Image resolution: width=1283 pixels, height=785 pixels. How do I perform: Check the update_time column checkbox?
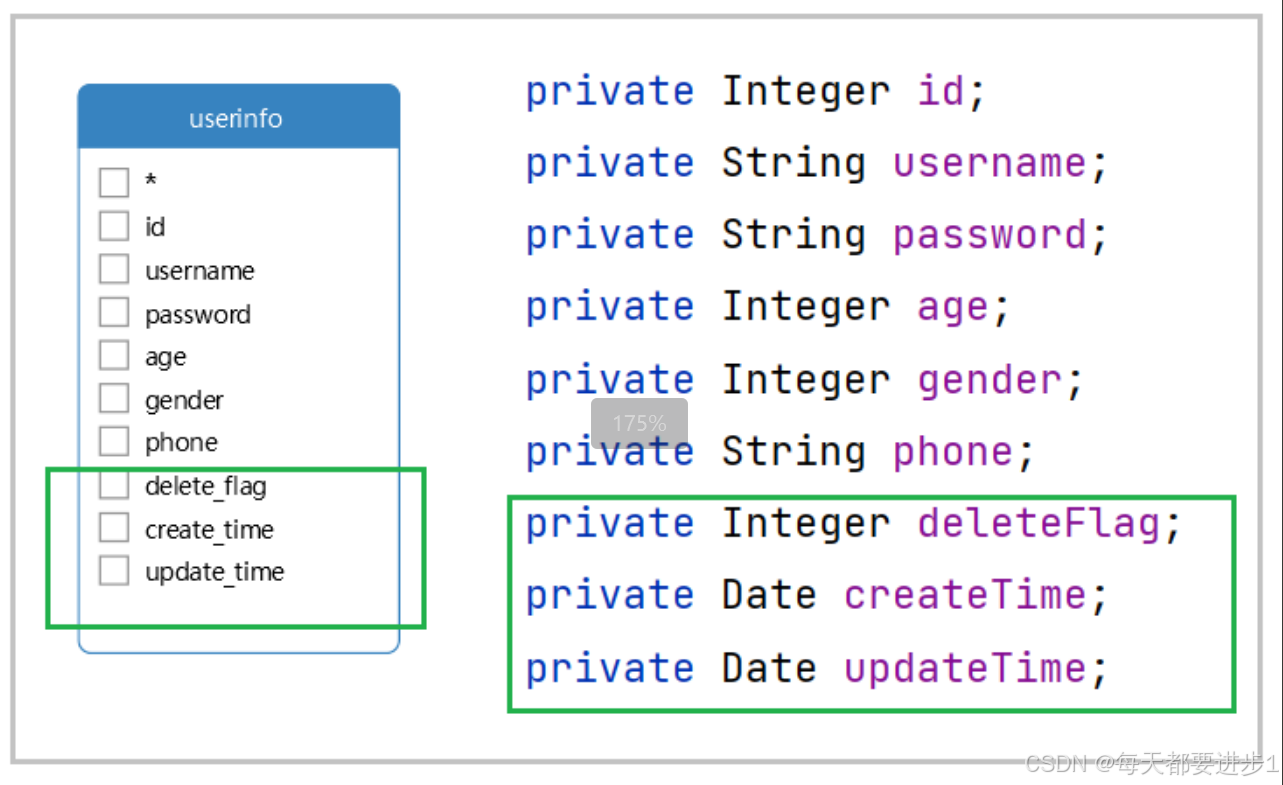coord(114,570)
